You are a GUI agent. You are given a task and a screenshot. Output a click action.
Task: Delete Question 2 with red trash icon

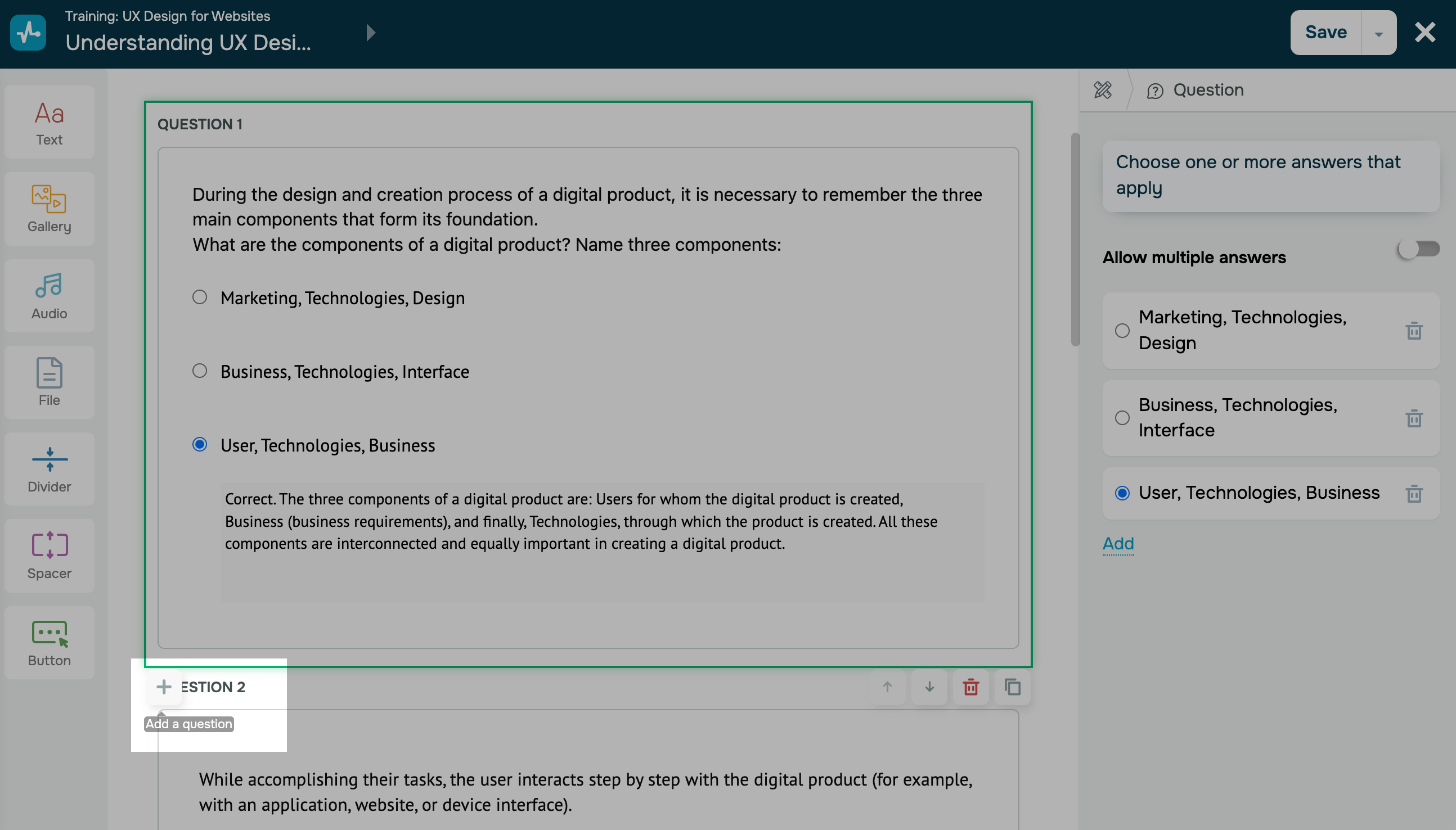point(970,687)
